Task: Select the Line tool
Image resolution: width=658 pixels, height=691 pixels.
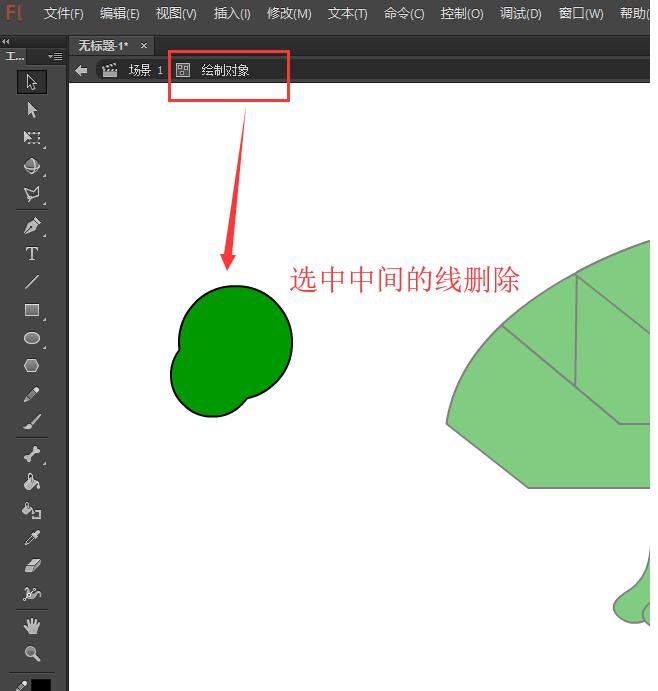Action: click(32, 282)
